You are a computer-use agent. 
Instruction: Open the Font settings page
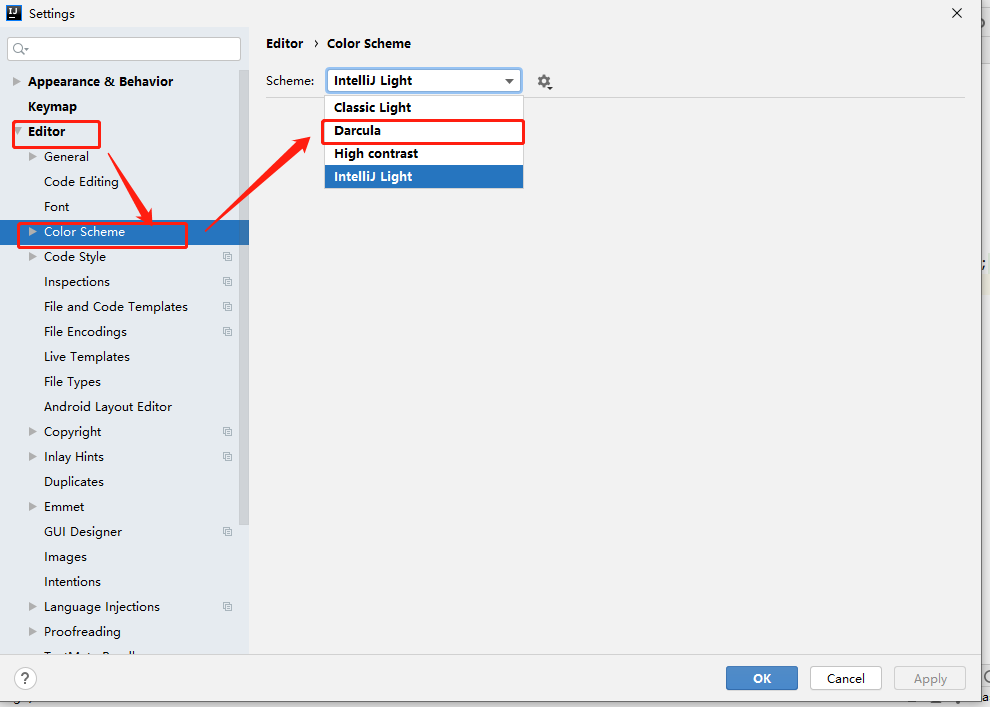click(57, 207)
